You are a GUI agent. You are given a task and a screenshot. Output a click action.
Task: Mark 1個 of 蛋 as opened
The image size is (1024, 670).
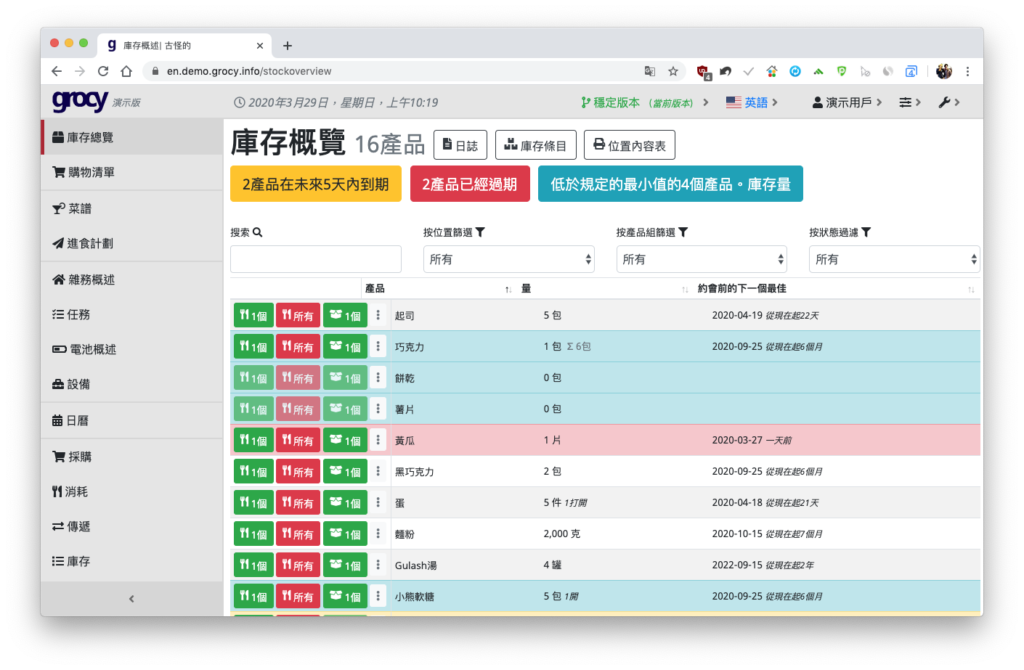[x=345, y=503]
